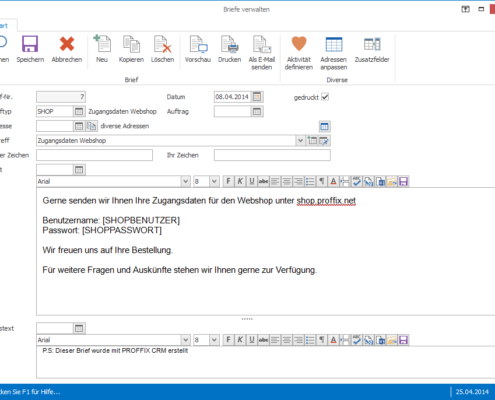Toggle underline in the main text editor
This screenshot has width=495, height=400.
click(252, 181)
